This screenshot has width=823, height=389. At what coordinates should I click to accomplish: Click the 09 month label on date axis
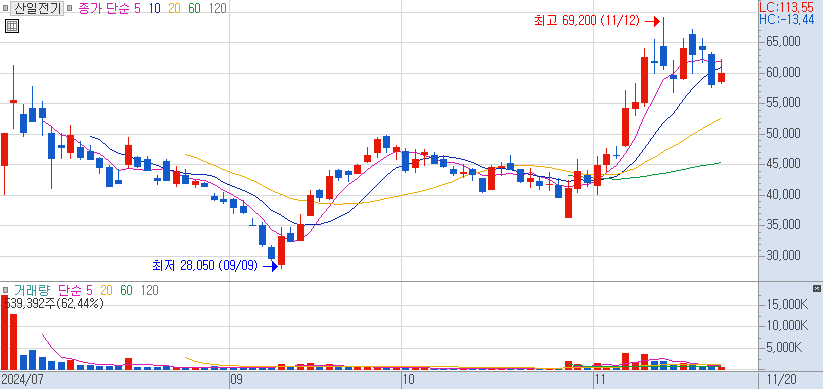(x=237, y=379)
